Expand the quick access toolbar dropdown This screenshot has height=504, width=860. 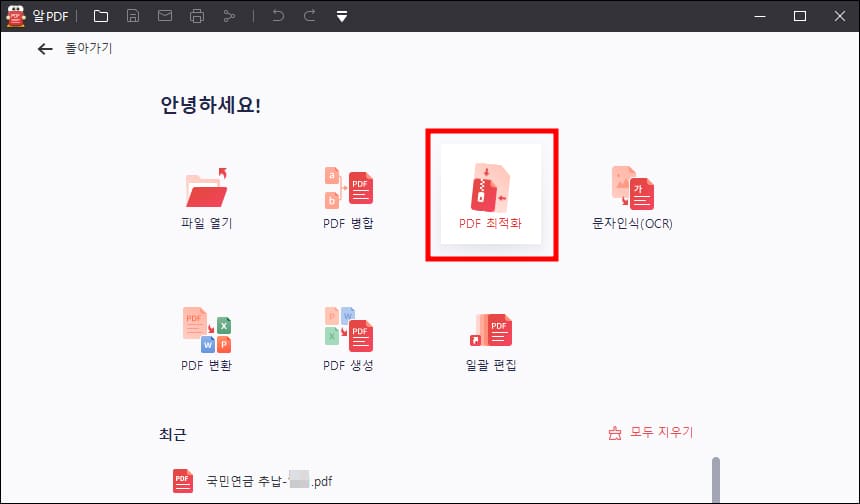point(342,17)
